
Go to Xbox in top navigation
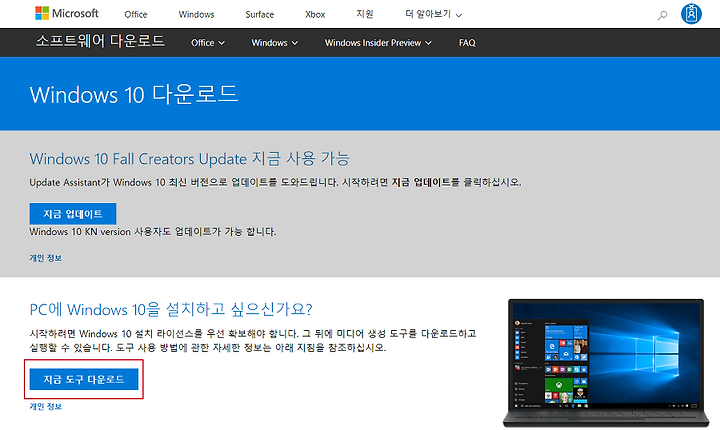(x=315, y=14)
